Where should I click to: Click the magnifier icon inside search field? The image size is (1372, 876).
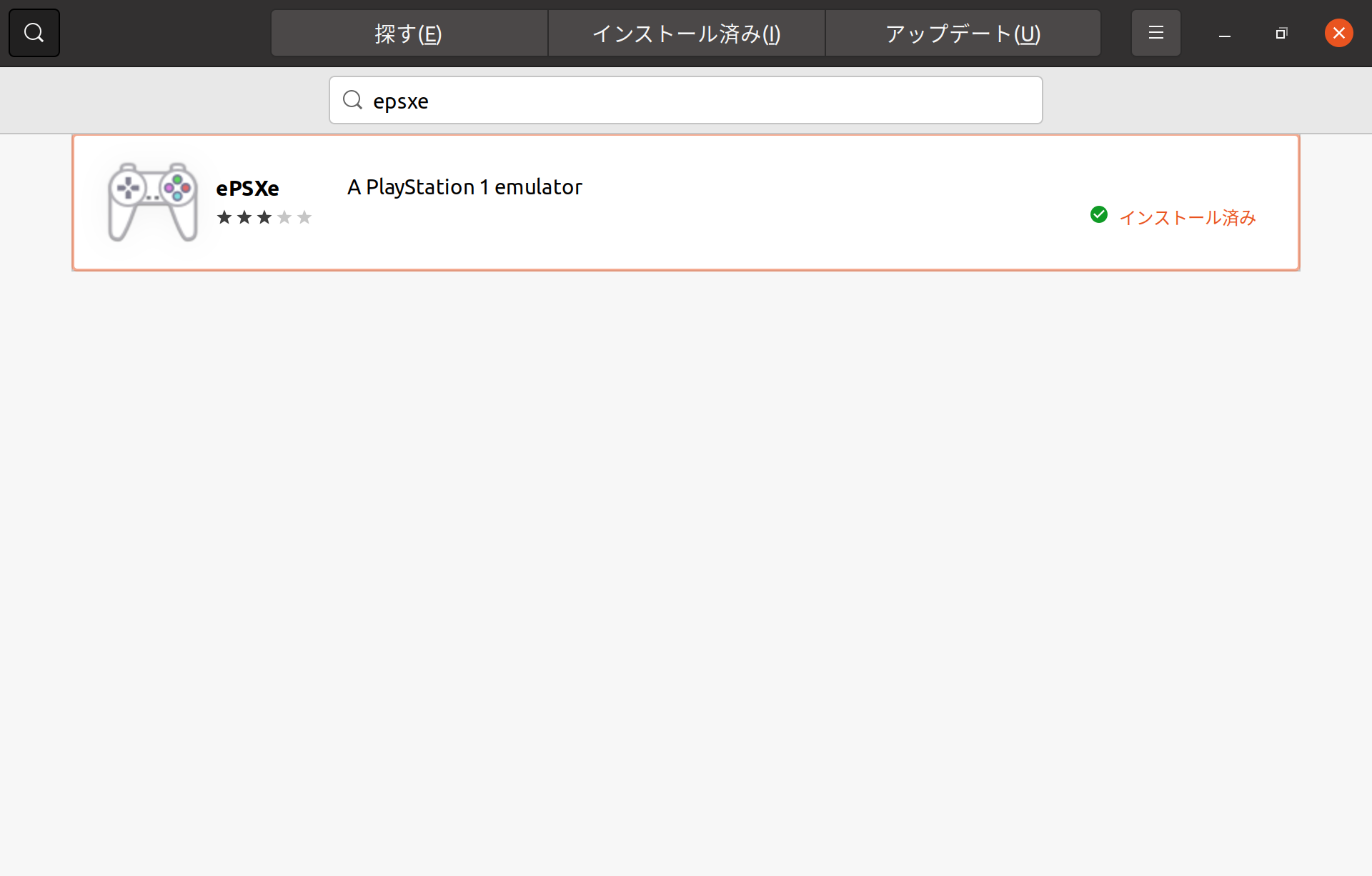click(x=352, y=100)
